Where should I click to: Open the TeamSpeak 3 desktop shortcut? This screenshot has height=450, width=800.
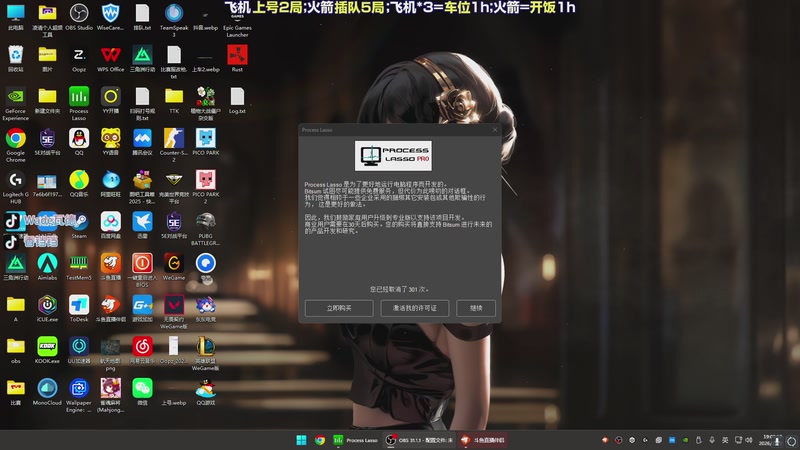[173, 19]
